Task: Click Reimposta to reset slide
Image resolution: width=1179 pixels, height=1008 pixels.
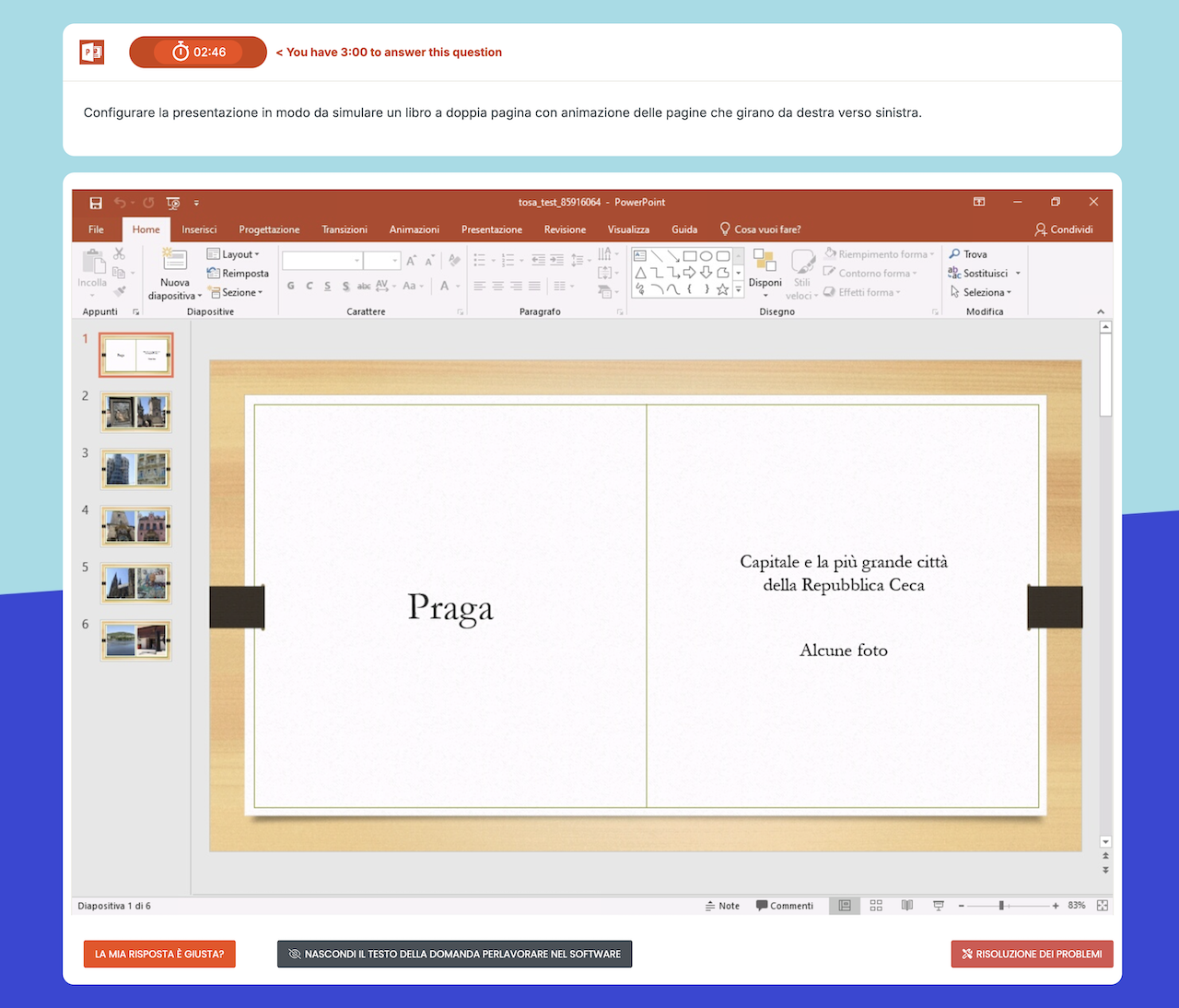Action: [x=239, y=274]
